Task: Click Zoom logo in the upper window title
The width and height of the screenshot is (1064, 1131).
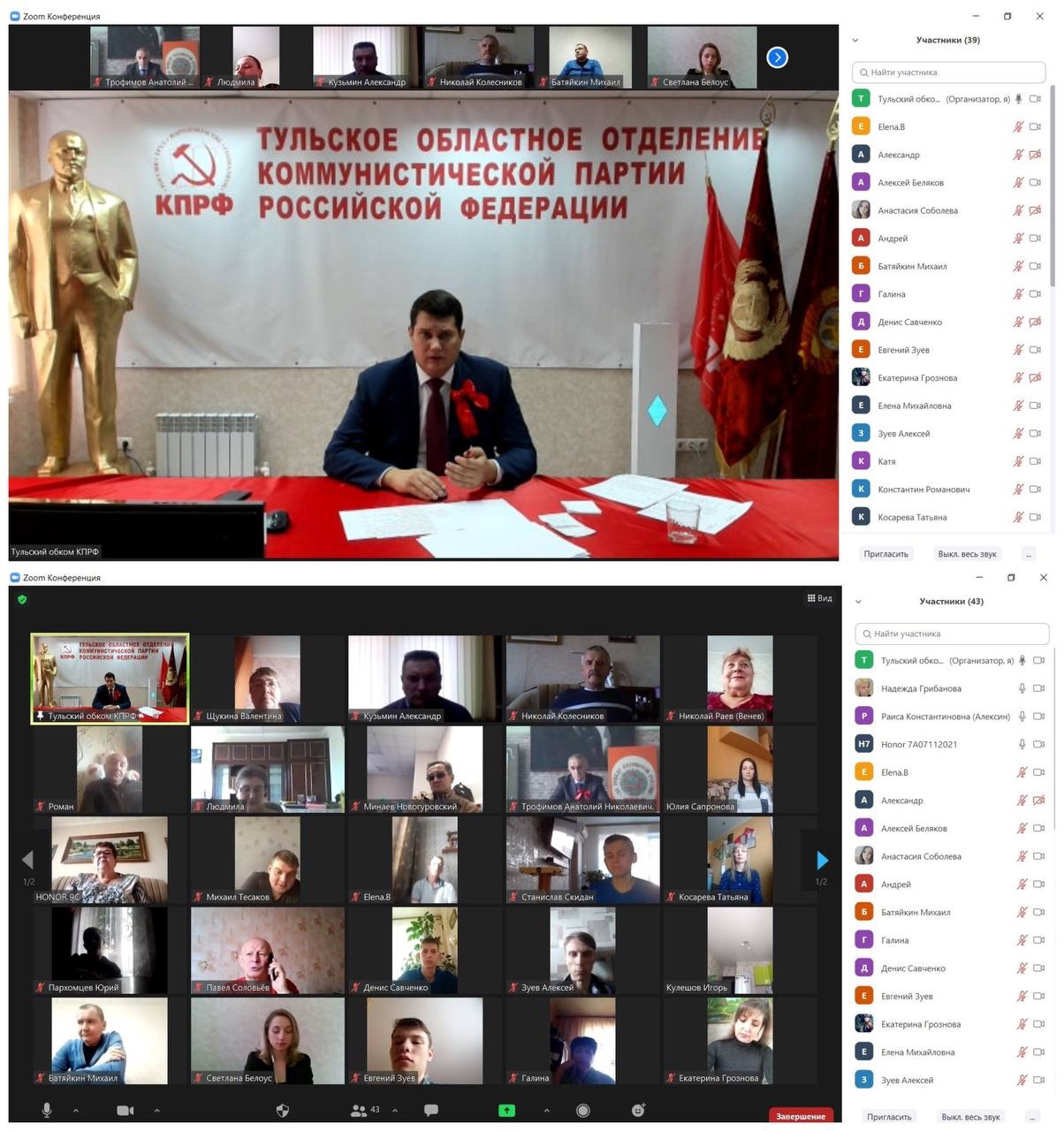Action: (x=14, y=16)
